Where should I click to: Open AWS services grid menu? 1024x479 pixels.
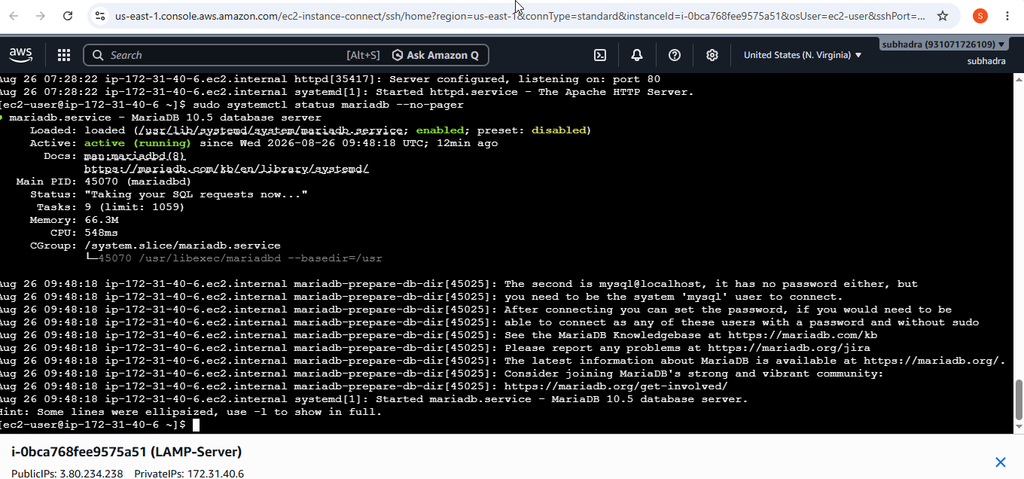63,55
